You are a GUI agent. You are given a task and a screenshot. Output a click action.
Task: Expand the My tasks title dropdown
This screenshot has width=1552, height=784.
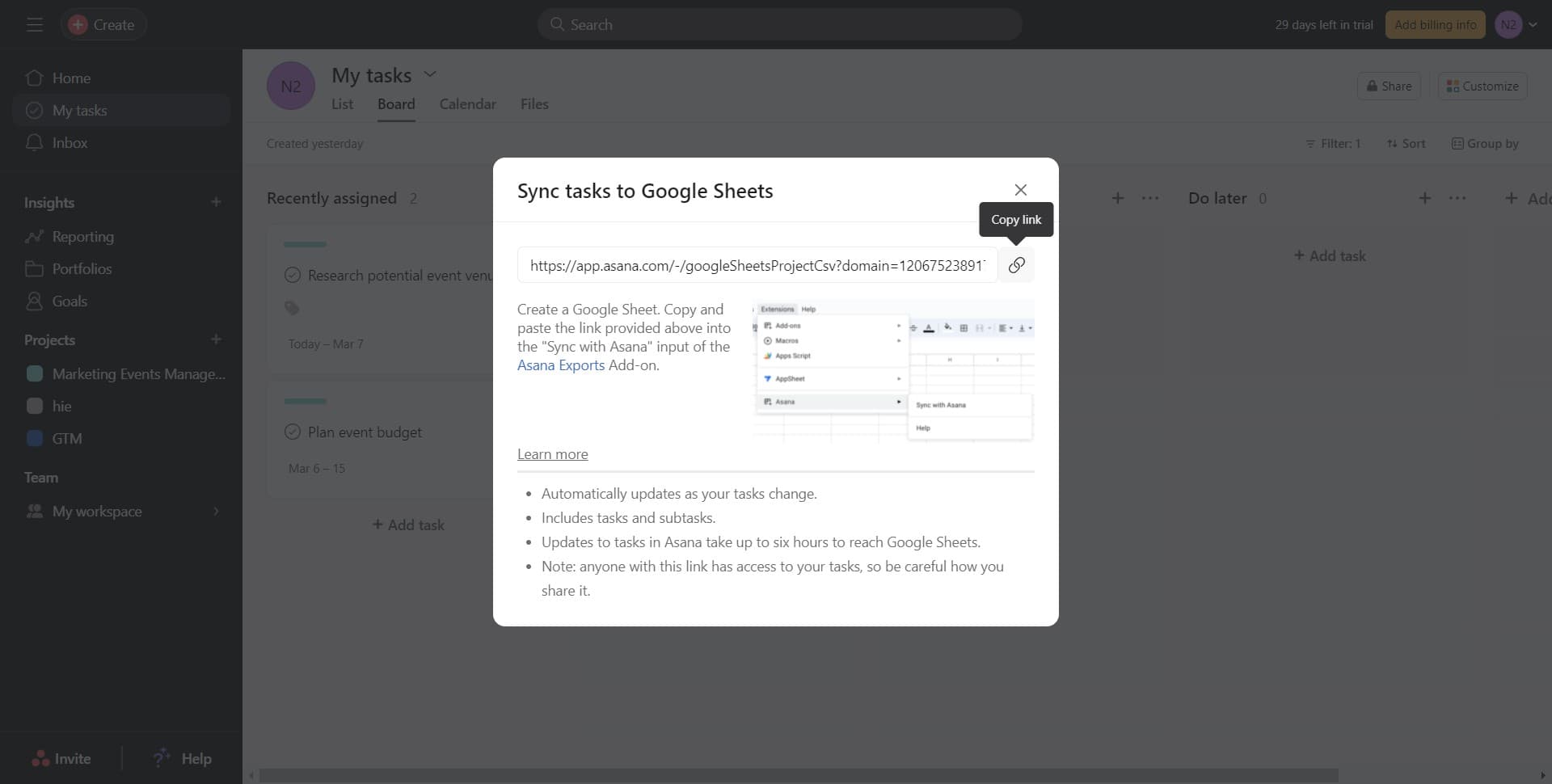click(430, 74)
